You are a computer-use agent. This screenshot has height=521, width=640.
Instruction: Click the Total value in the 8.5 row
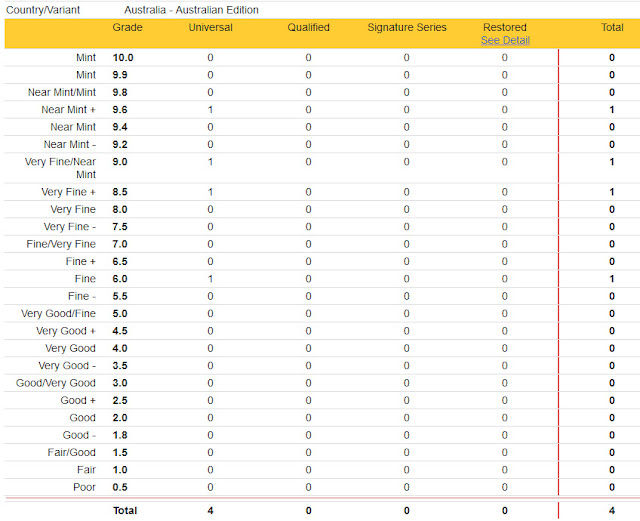(x=611, y=192)
